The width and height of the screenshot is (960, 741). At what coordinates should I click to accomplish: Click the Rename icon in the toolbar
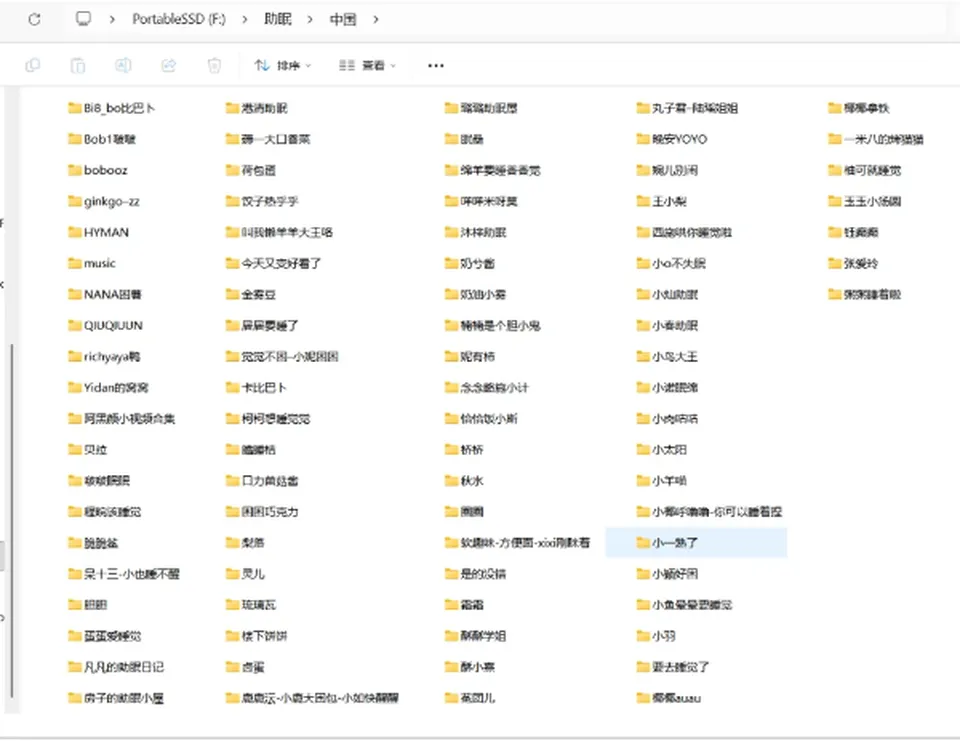pyautogui.click(x=123, y=65)
